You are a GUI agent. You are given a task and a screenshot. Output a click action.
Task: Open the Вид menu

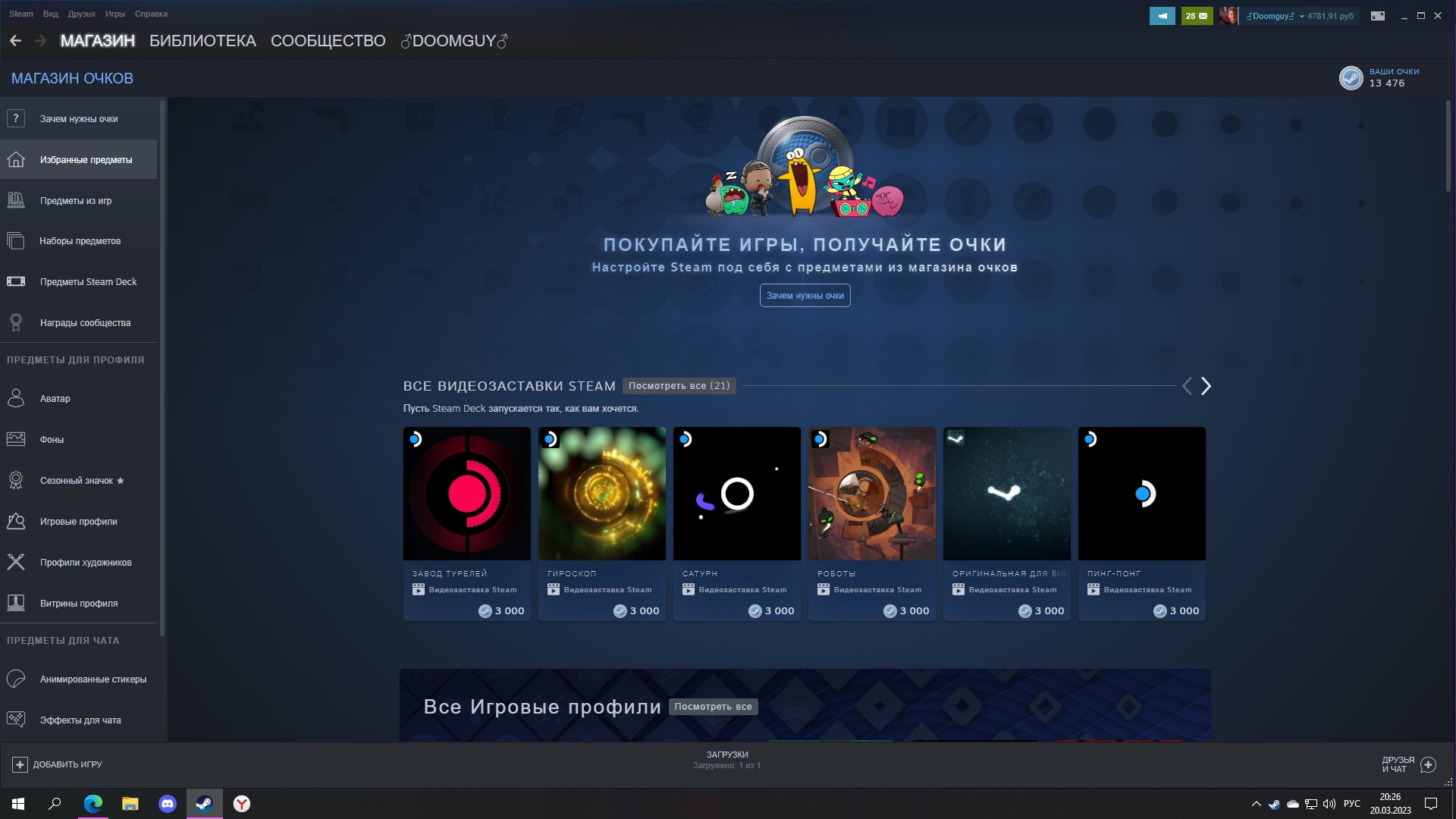tap(50, 14)
